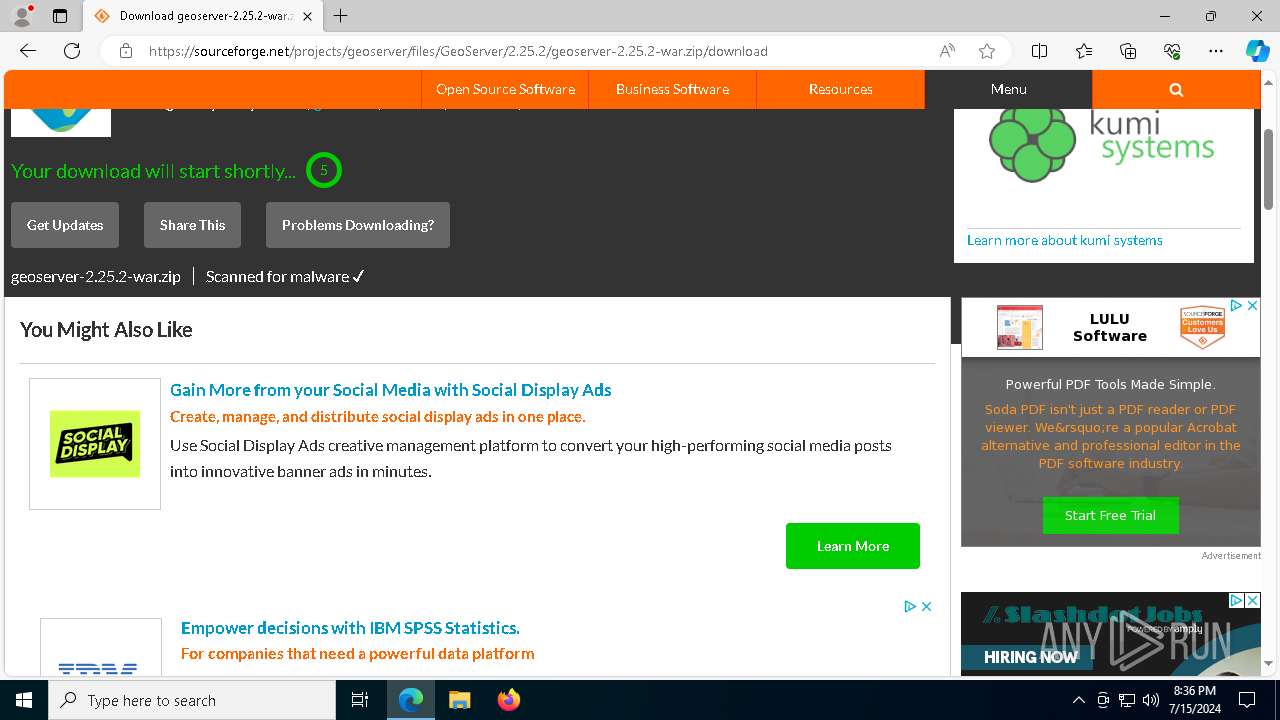The width and height of the screenshot is (1280, 720).
Task: Open Settings and more ellipsis
Action: [1216, 51]
